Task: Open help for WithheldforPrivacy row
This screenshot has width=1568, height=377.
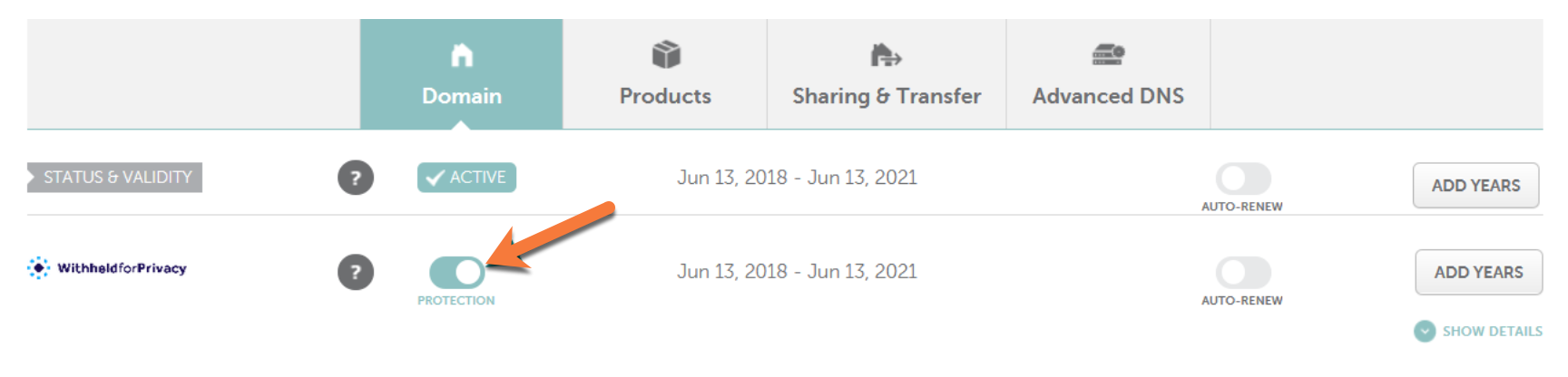Action: 356,272
